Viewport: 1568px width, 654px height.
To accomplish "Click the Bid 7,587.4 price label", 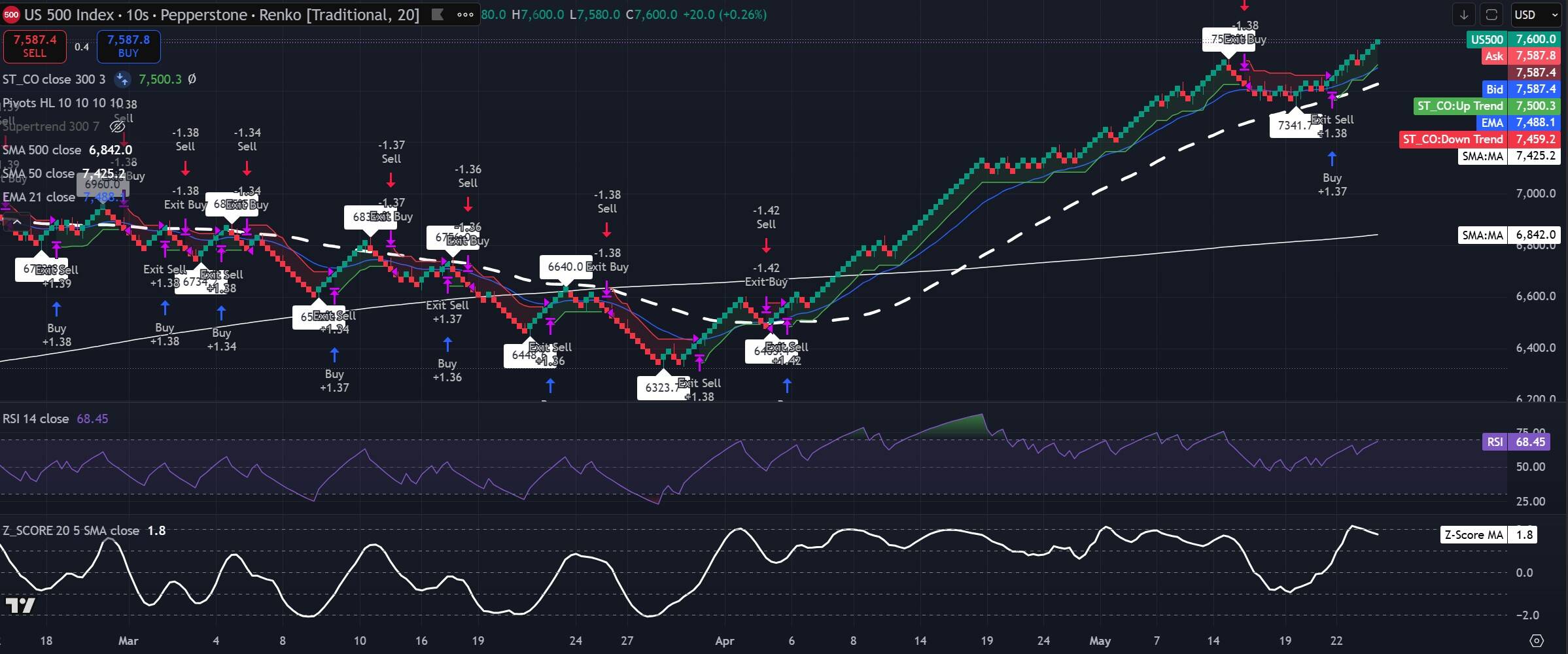I will [1521, 89].
